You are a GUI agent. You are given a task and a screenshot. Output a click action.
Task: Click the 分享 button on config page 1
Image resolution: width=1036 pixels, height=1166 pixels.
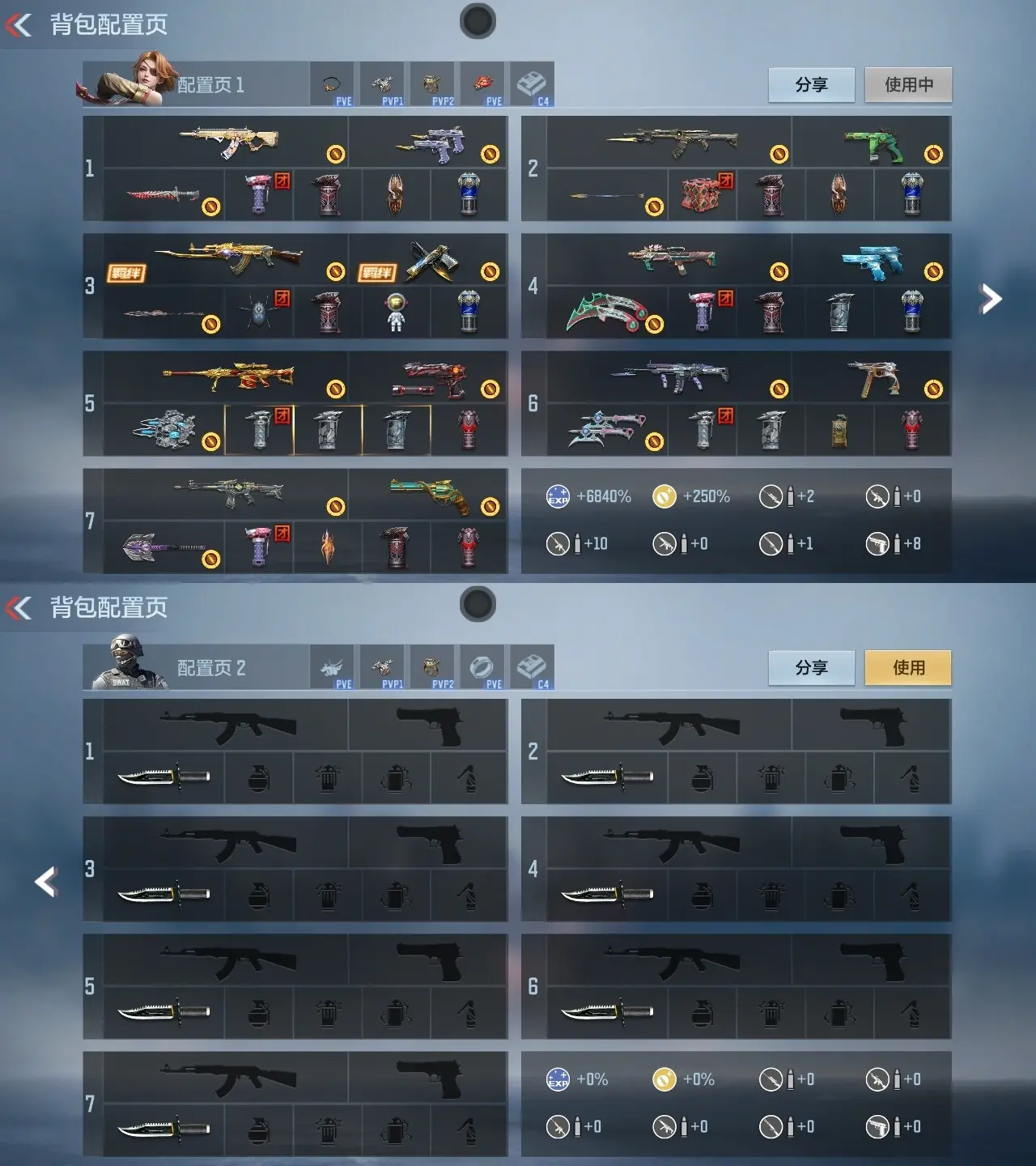(x=812, y=84)
